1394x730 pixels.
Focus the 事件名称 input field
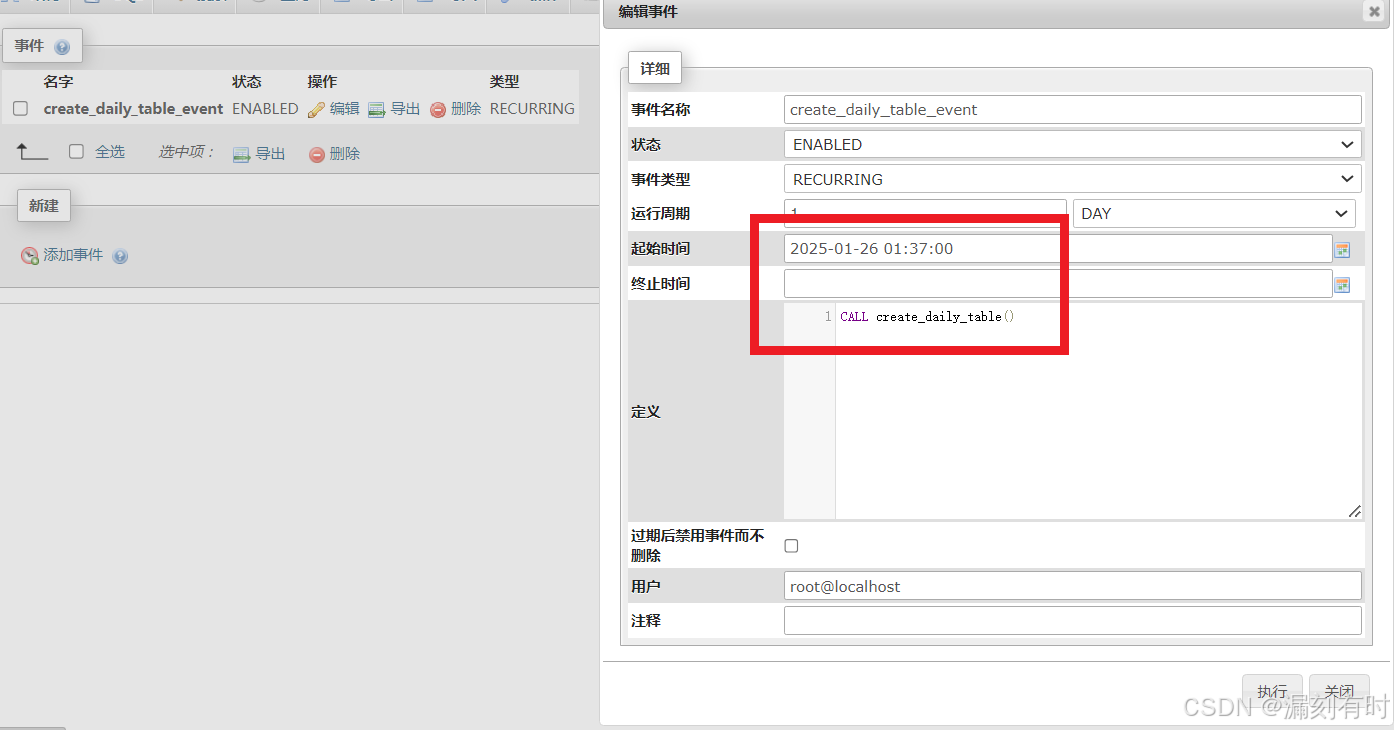tap(1073, 109)
